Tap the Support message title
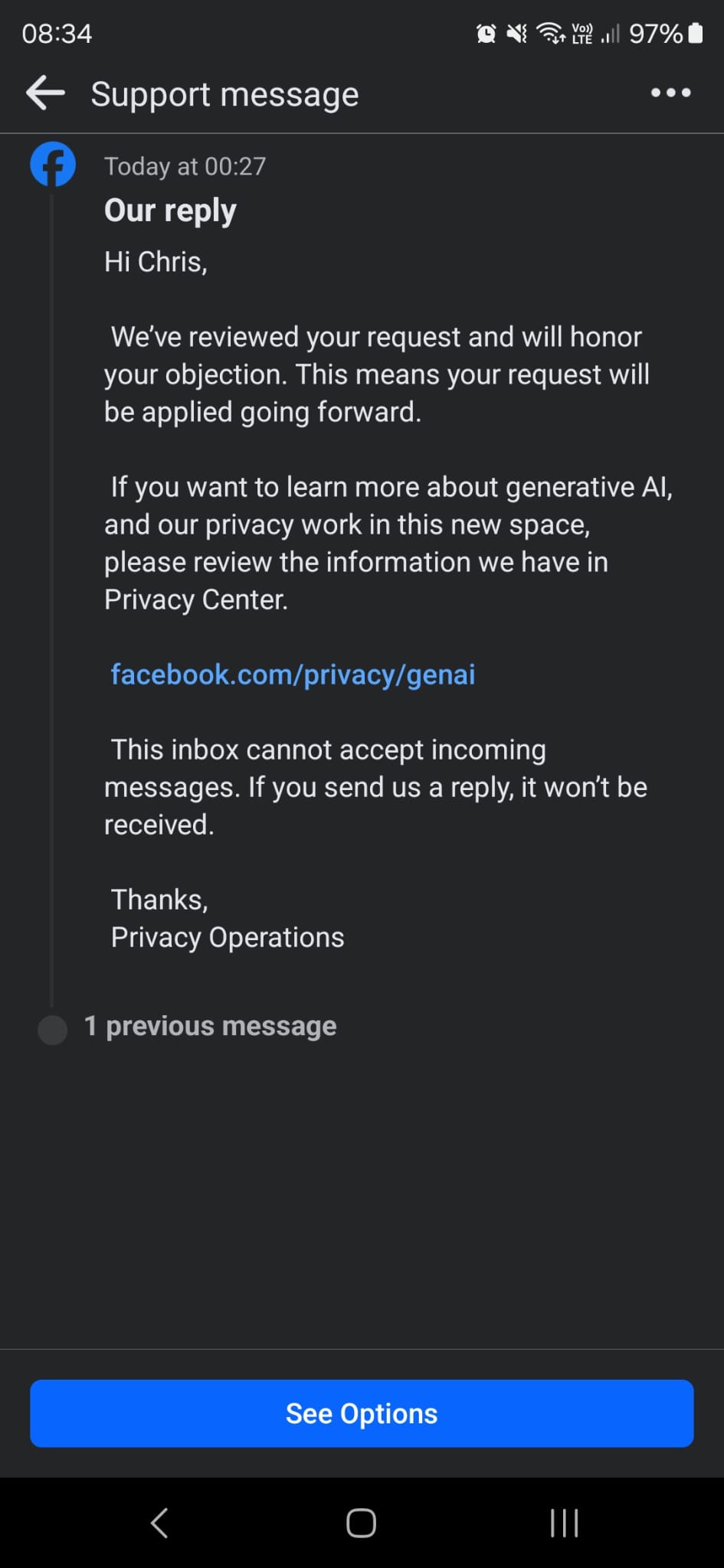This screenshot has height=1568, width=724. coord(224,94)
